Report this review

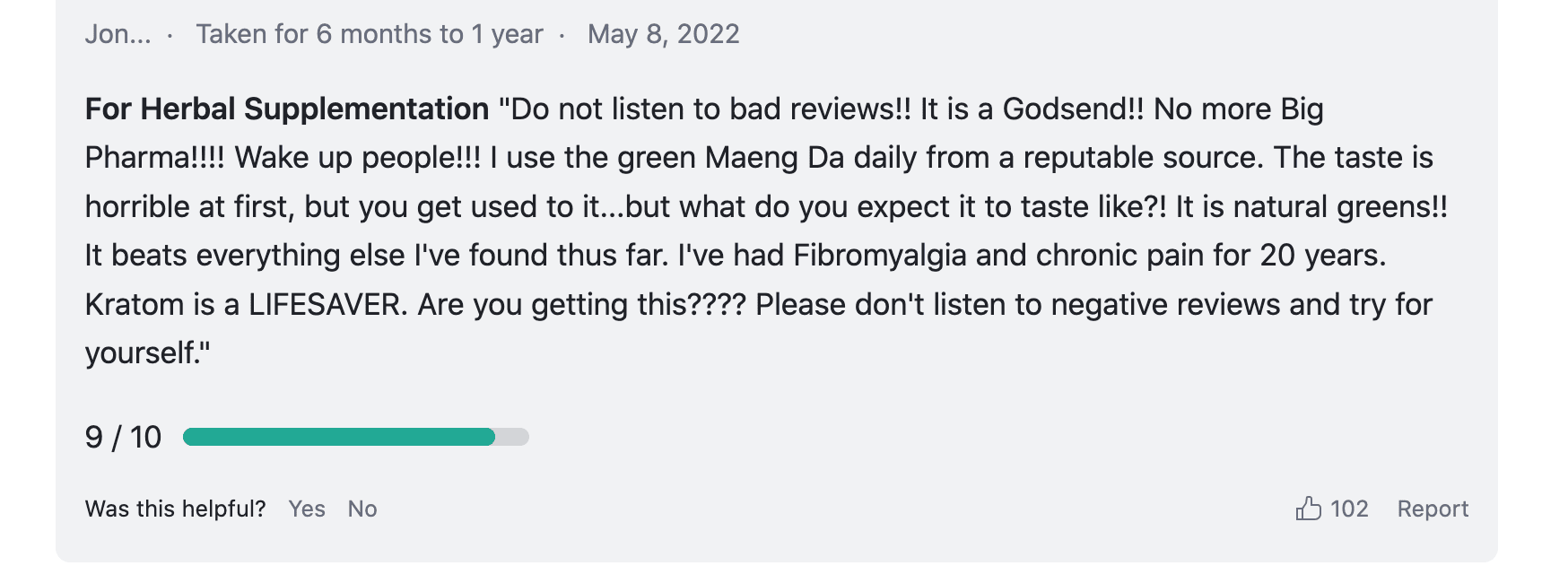(1433, 509)
